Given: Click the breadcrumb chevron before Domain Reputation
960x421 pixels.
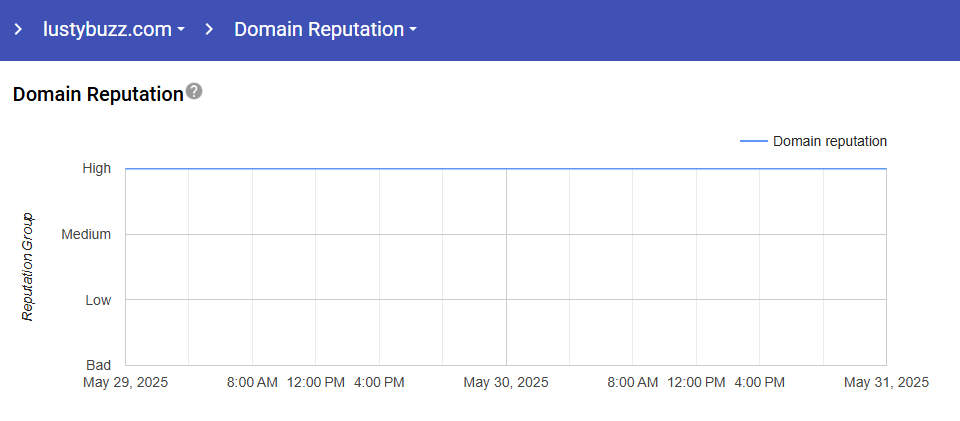Looking at the screenshot, I should pos(209,29).
